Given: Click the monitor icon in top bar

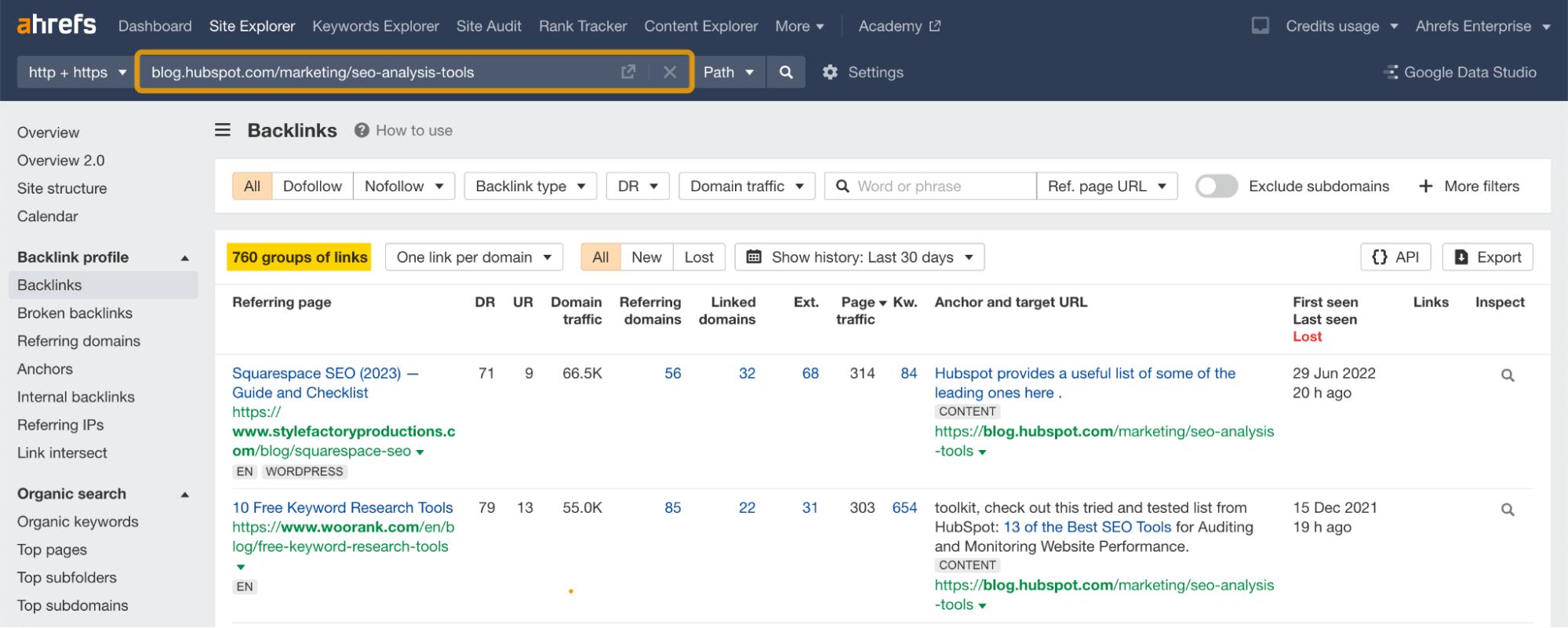Looking at the screenshot, I should click(x=1260, y=26).
